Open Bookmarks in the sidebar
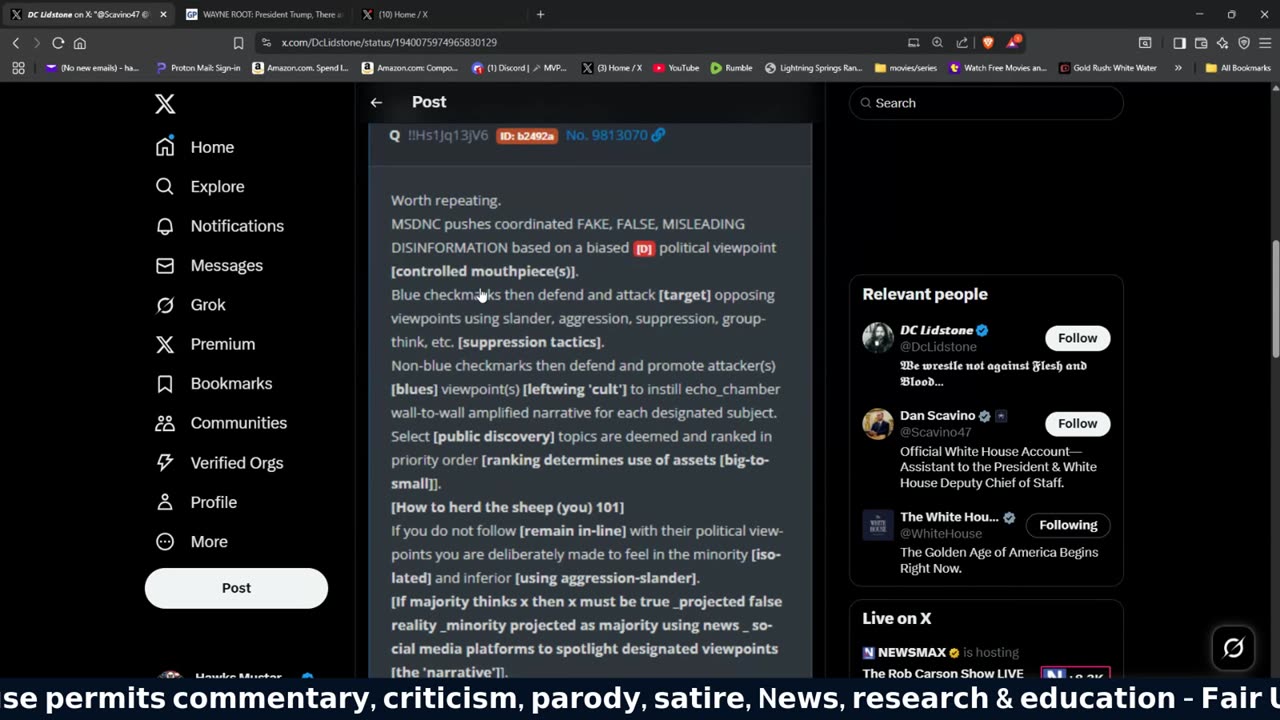Screen dimensions: 1280x720 point(214,383)
